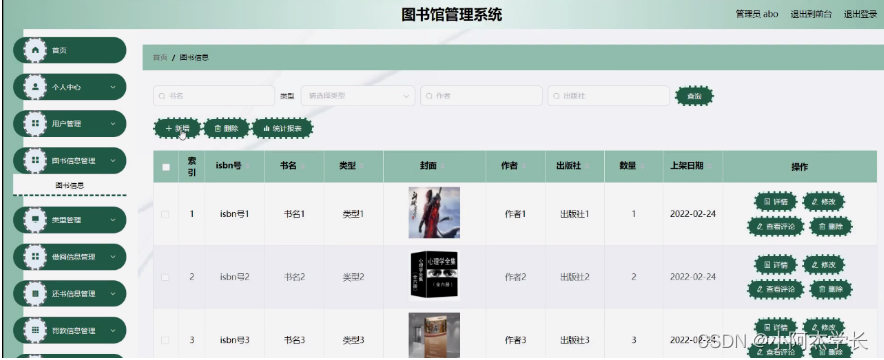Expand the 用户管理 menu chevron
Viewport: 884px width, 360px height.
coord(113,124)
